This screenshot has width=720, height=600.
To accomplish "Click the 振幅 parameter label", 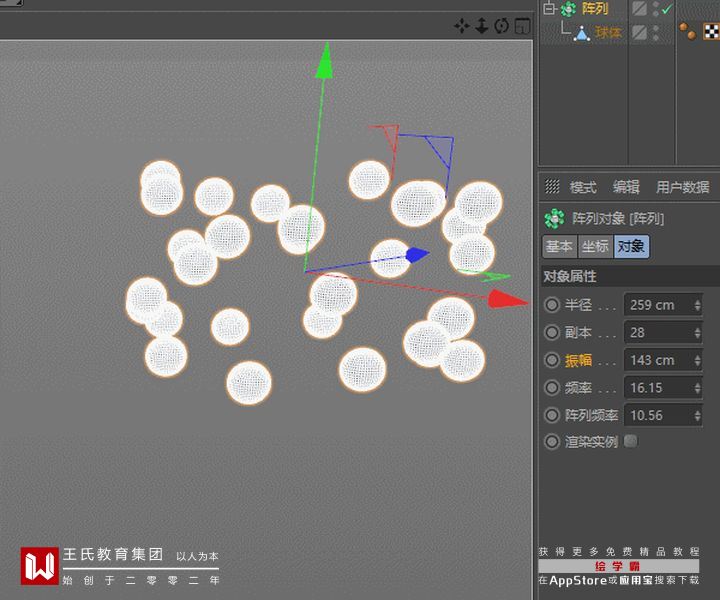I will [x=578, y=360].
